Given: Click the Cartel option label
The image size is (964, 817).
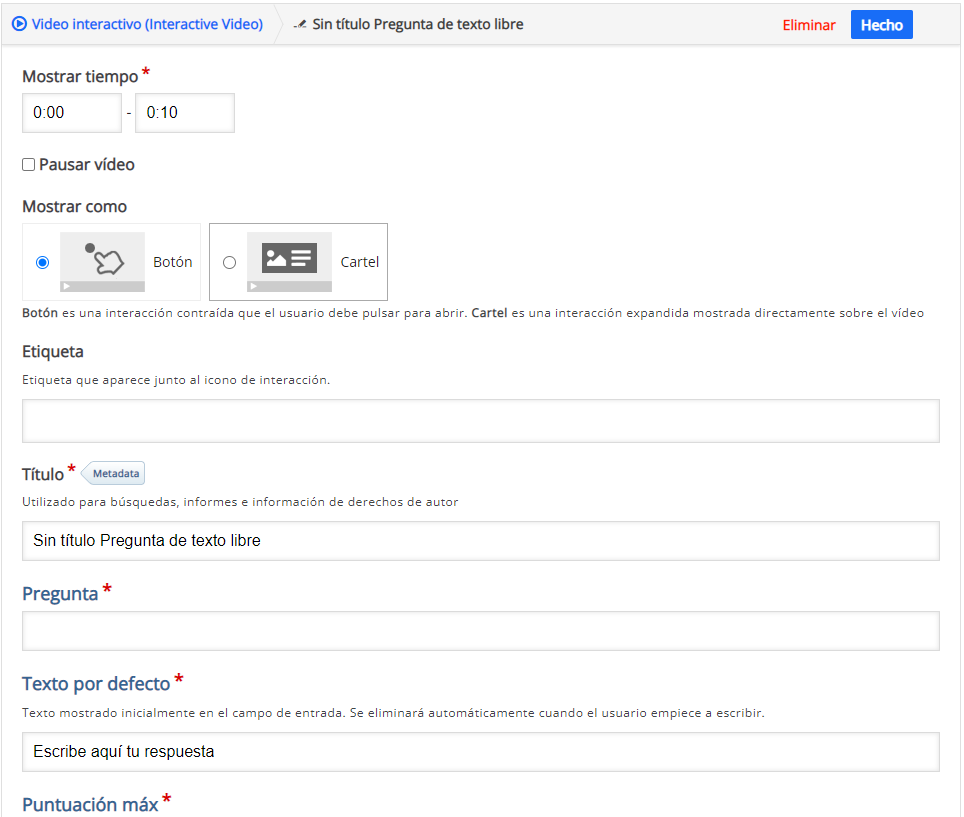Looking at the screenshot, I should (x=360, y=263).
